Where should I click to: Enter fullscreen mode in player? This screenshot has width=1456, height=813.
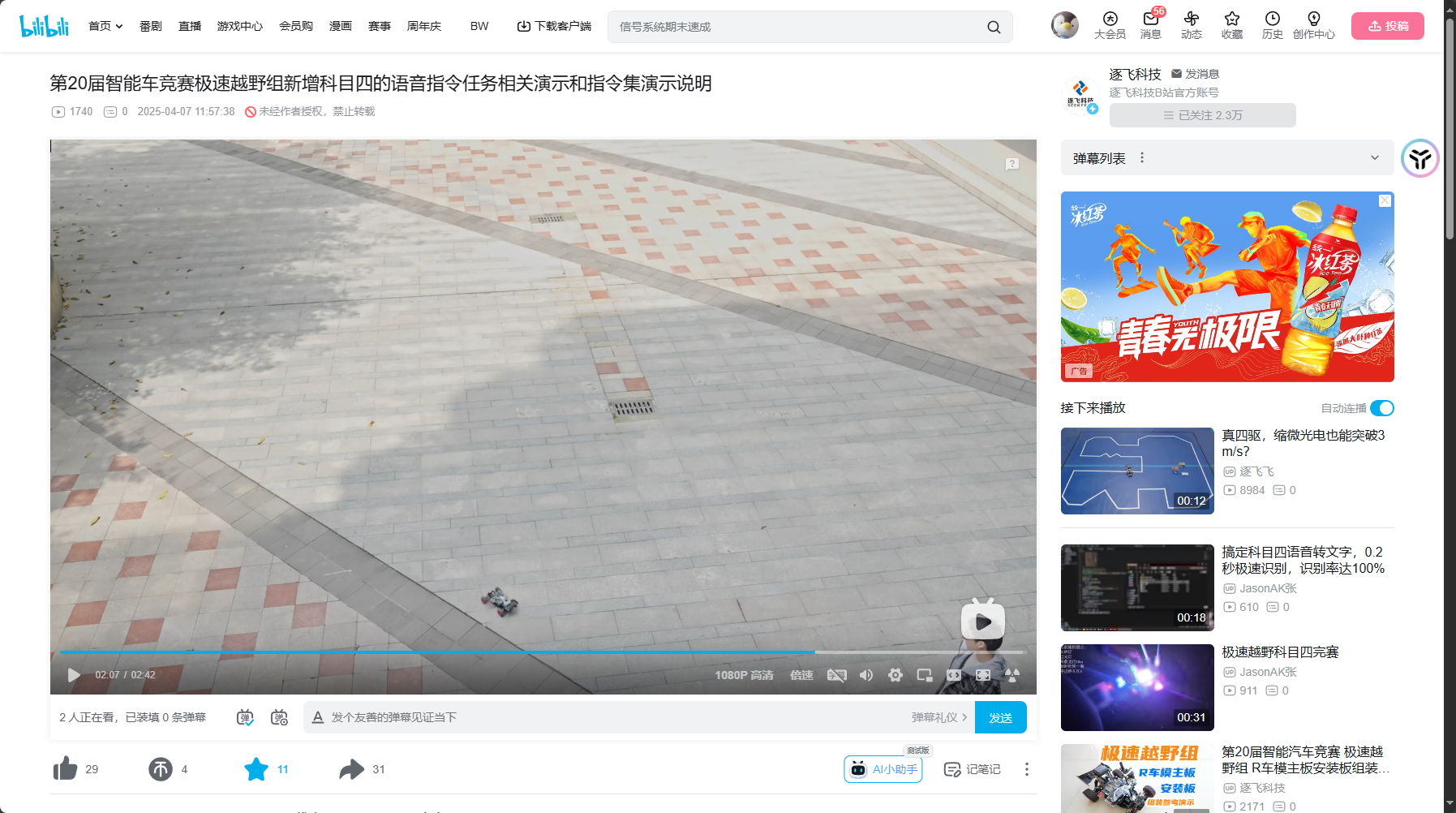(983, 675)
